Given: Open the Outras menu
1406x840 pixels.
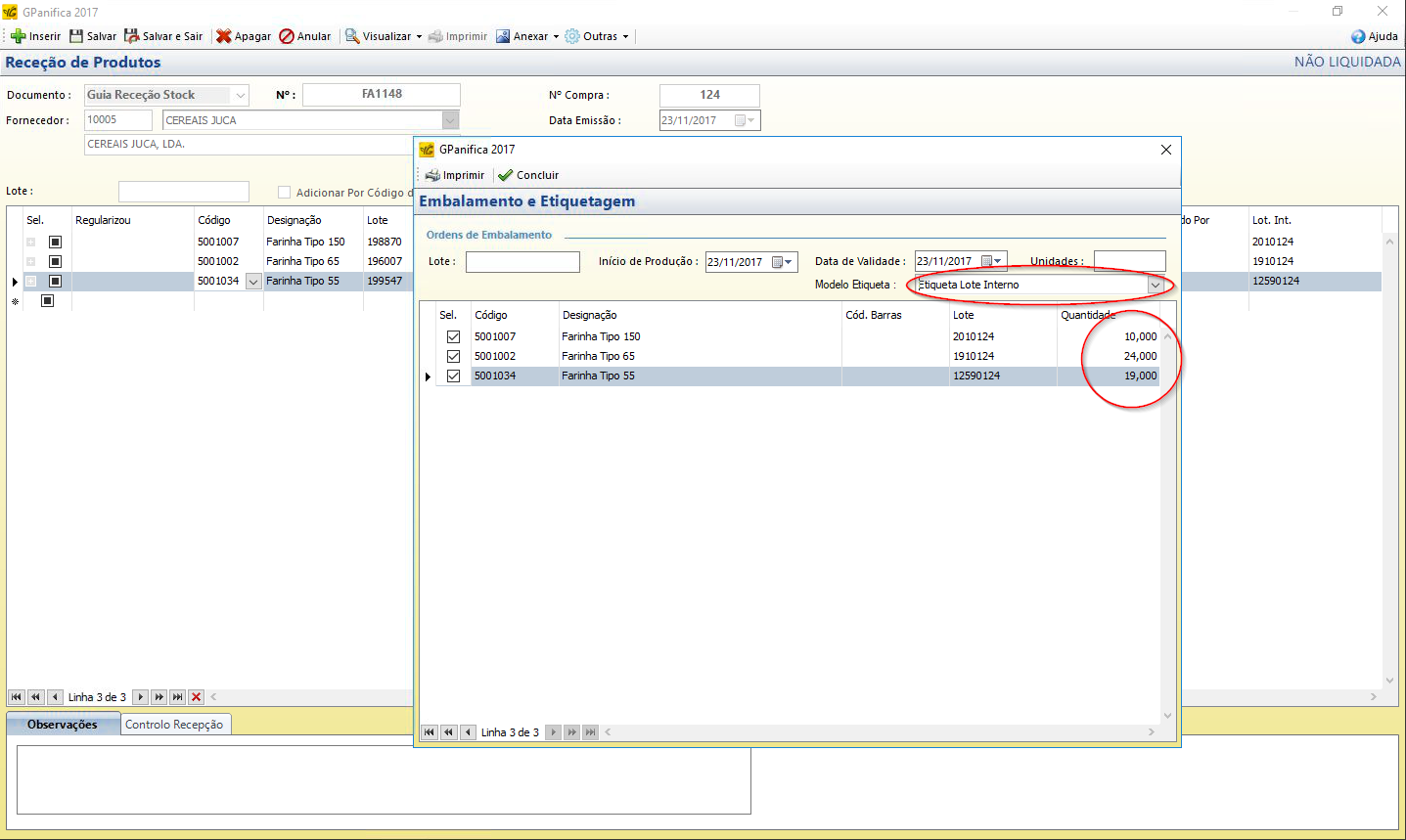Looking at the screenshot, I should tap(599, 36).
